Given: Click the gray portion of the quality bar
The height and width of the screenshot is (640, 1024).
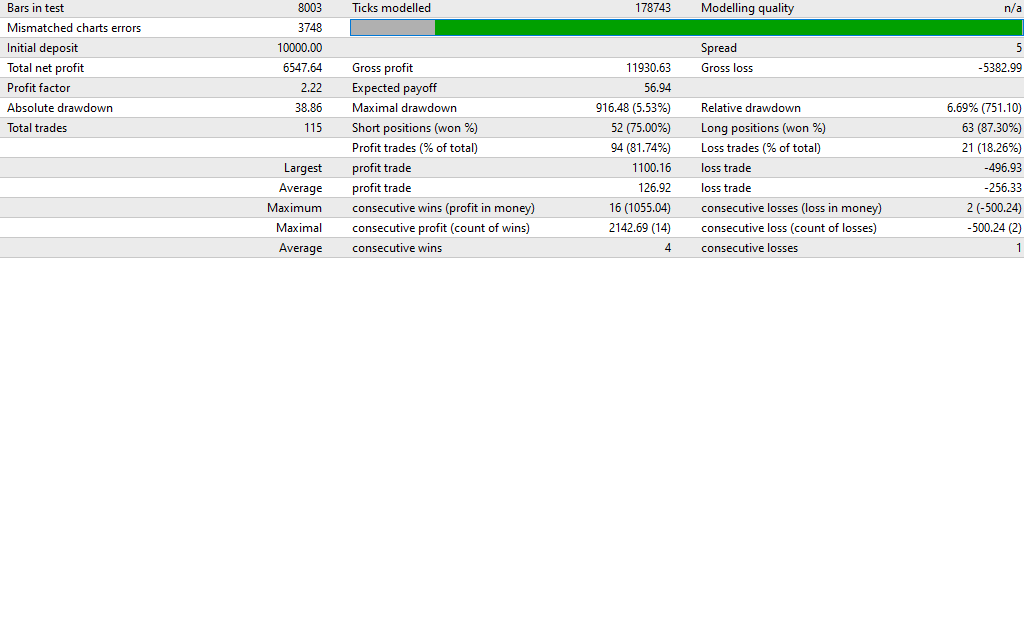Looking at the screenshot, I should 392,28.
